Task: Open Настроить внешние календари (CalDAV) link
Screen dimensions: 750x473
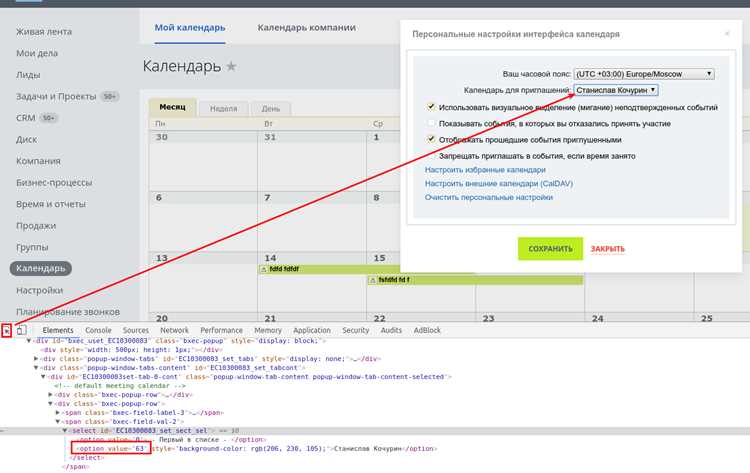Action: point(499,184)
